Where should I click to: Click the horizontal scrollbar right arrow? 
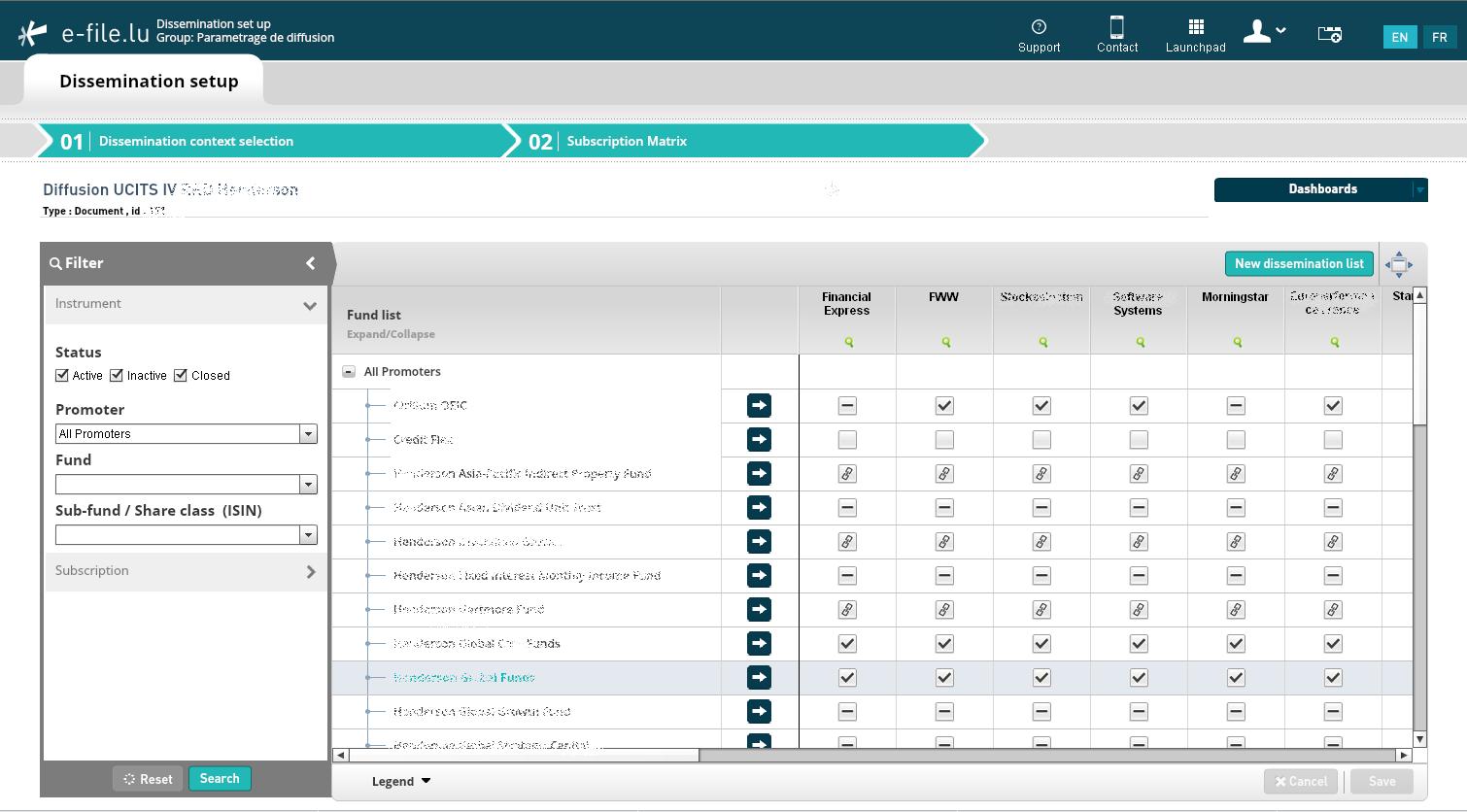1404,755
